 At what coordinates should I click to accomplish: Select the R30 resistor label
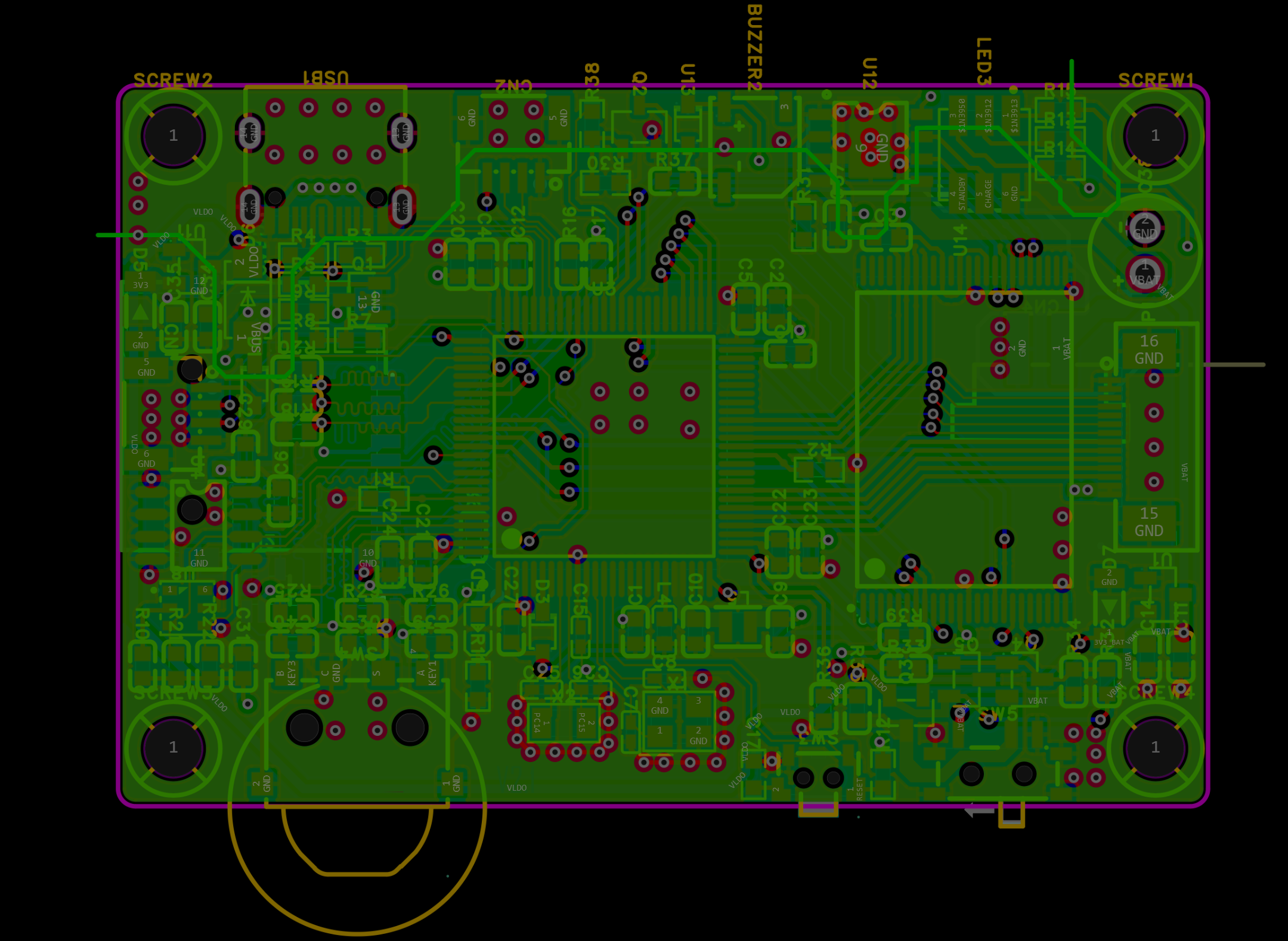coord(605,163)
